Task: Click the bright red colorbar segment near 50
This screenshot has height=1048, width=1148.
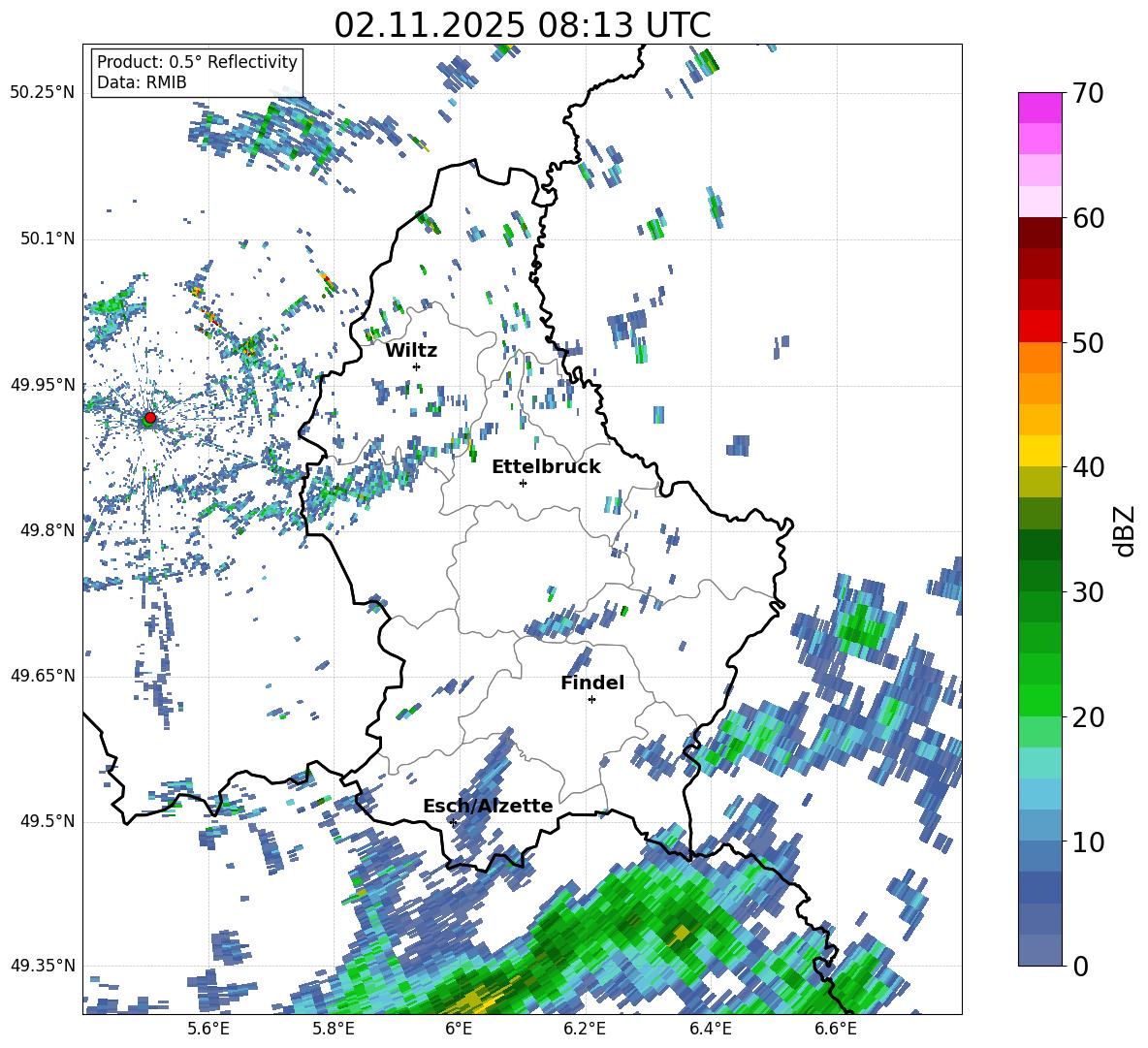Action: 1039,327
